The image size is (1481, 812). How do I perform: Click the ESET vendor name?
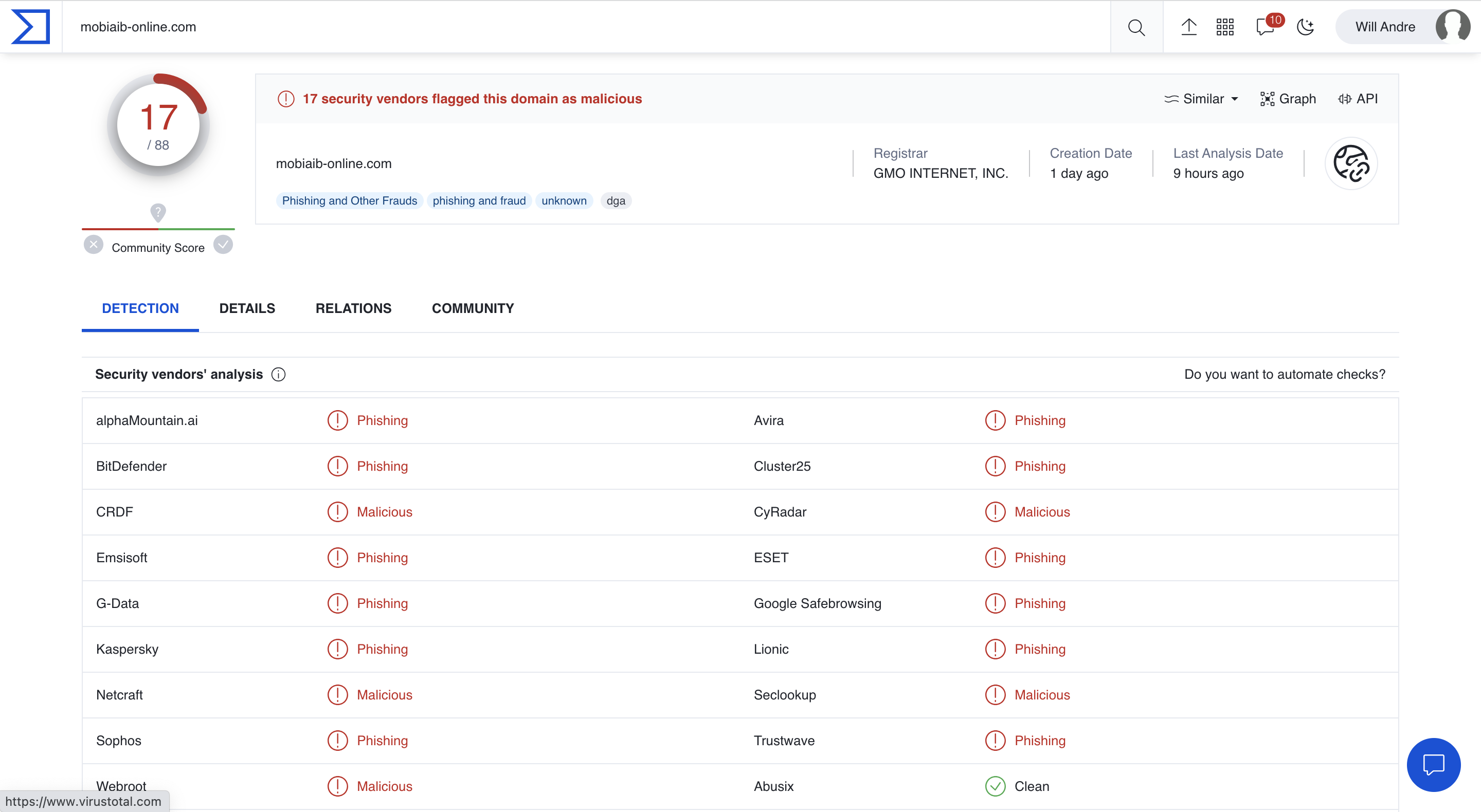click(771, 558)
